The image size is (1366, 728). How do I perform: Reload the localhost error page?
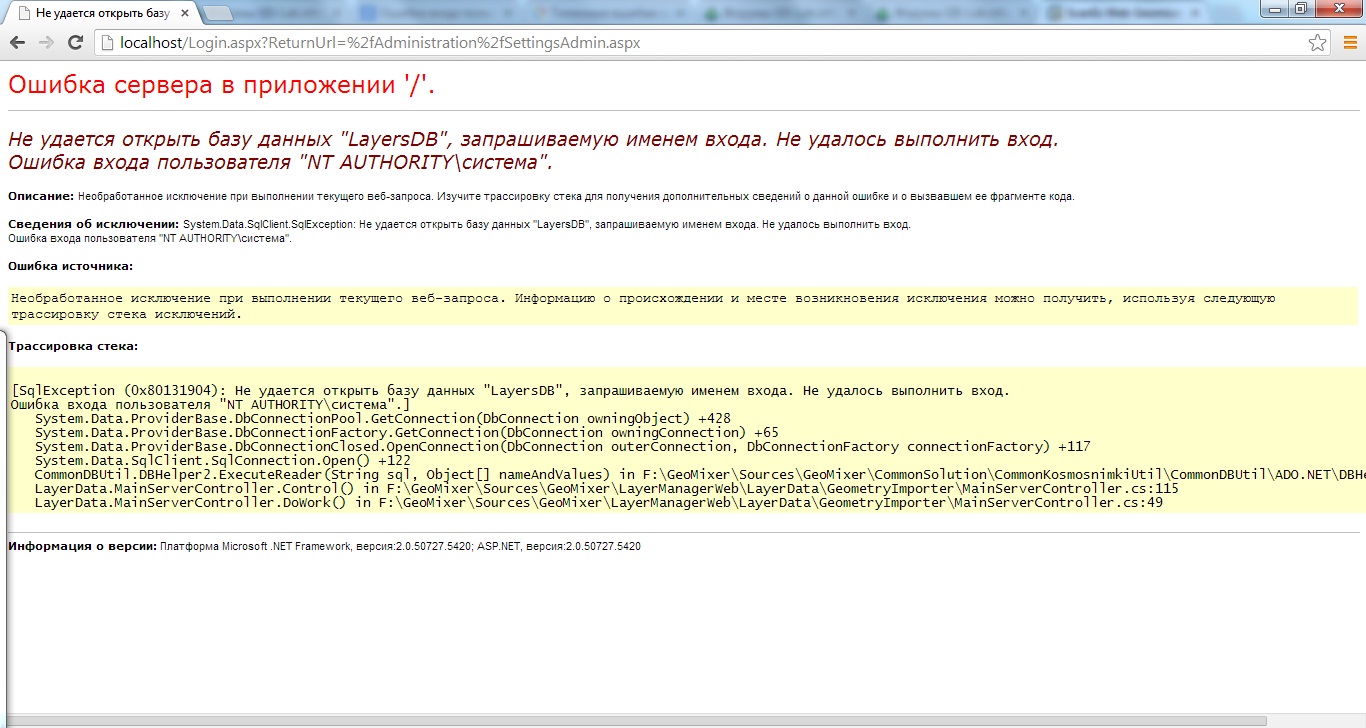[74, 43]
